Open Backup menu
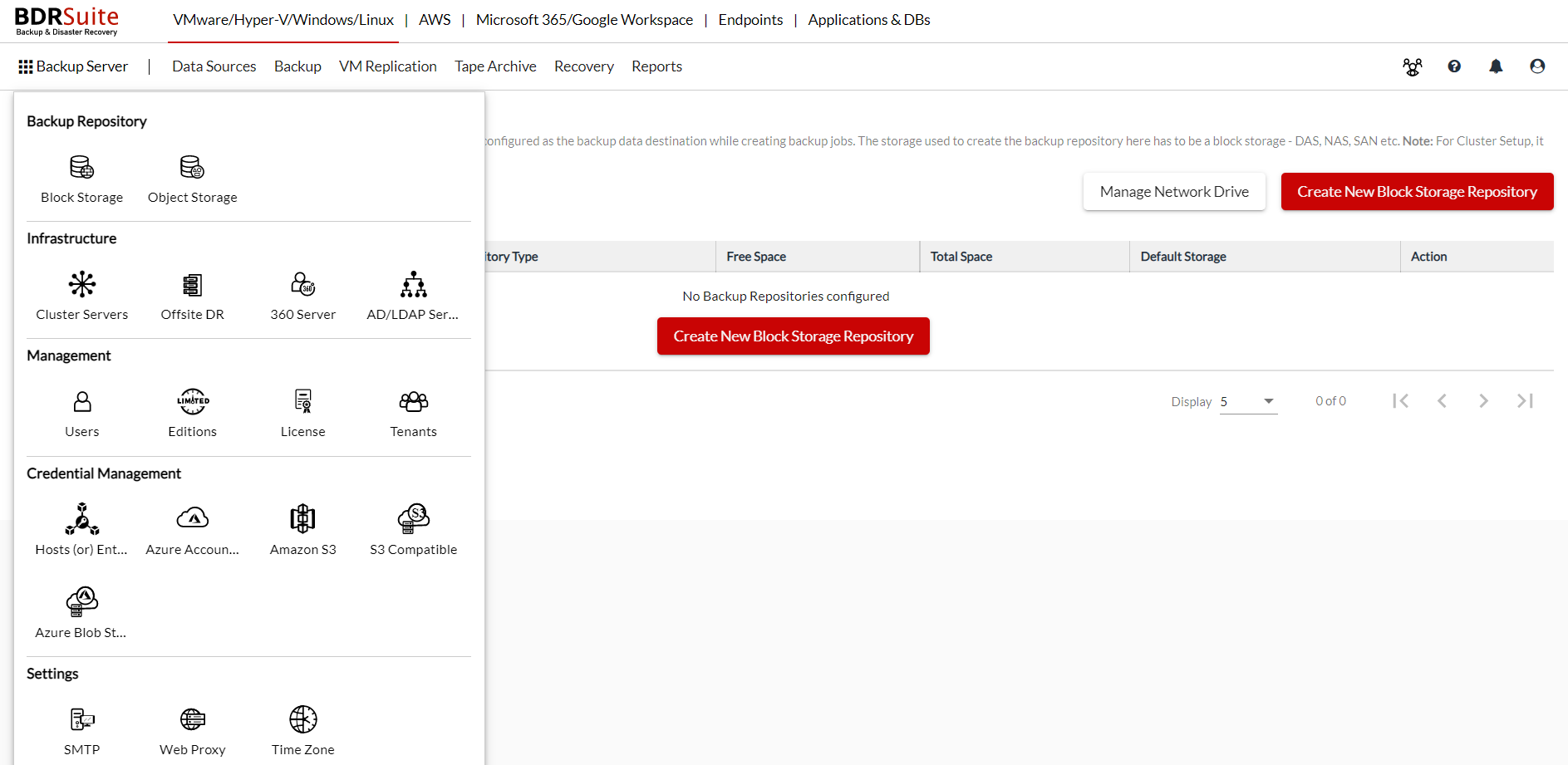The width and height of the screenshot is (1568, 765). [x=297, y=66]
